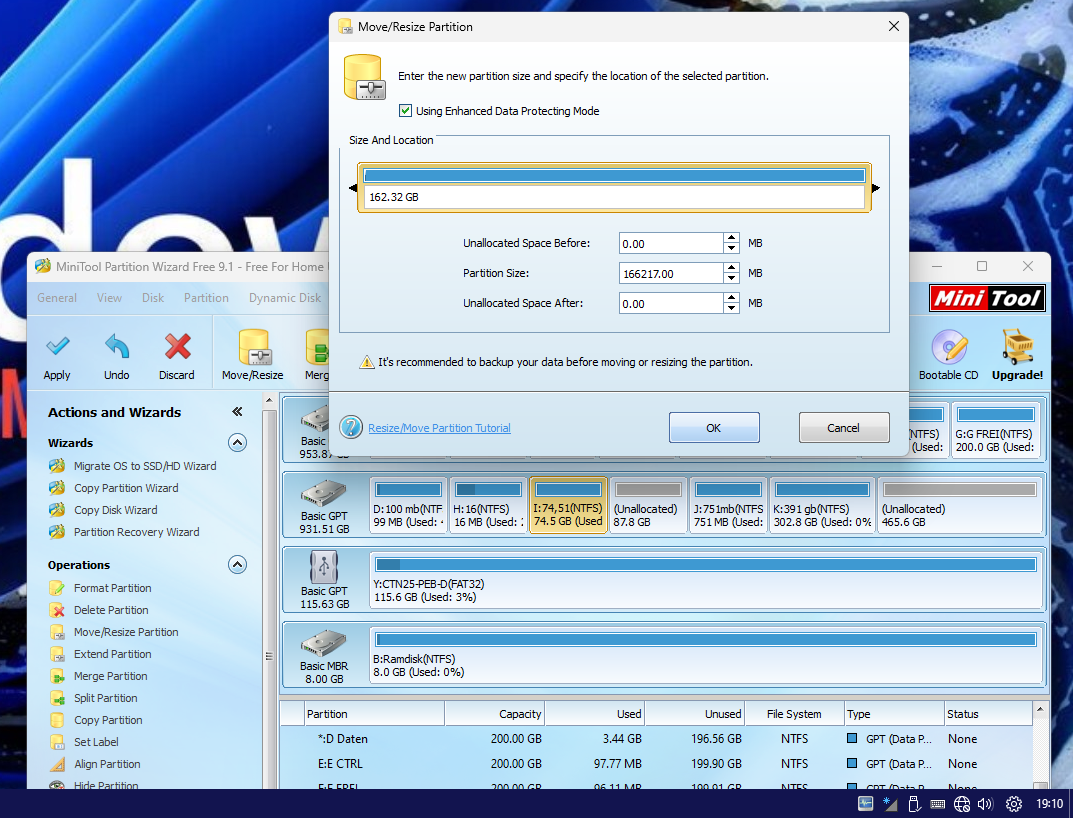This screenshot has width=1073, height=818.
Task: Select Set Label operation
Action: pyautogui.click(x=96, y=742)
